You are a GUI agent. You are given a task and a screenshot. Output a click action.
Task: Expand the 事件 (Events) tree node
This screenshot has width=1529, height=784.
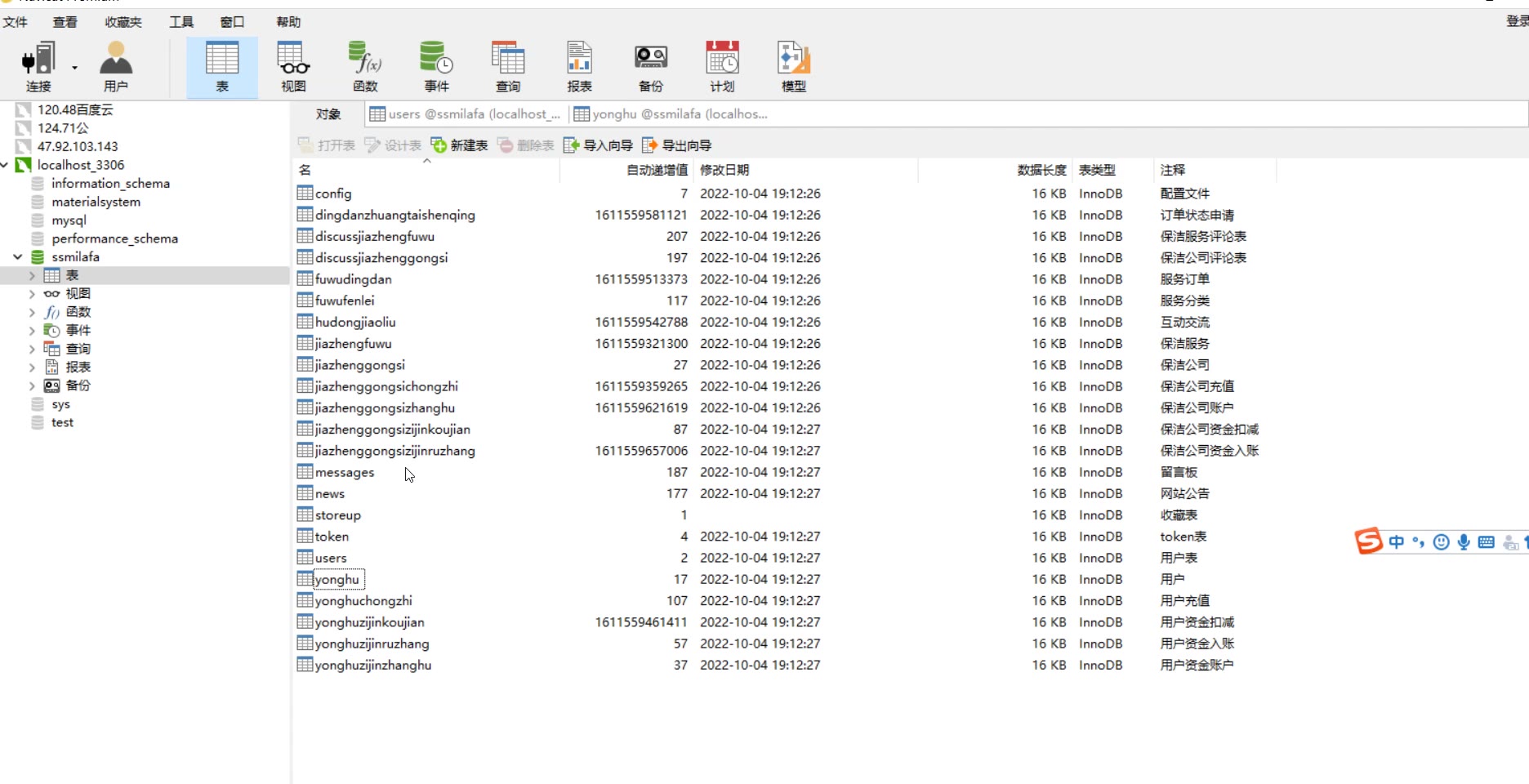tap(32, 331)
